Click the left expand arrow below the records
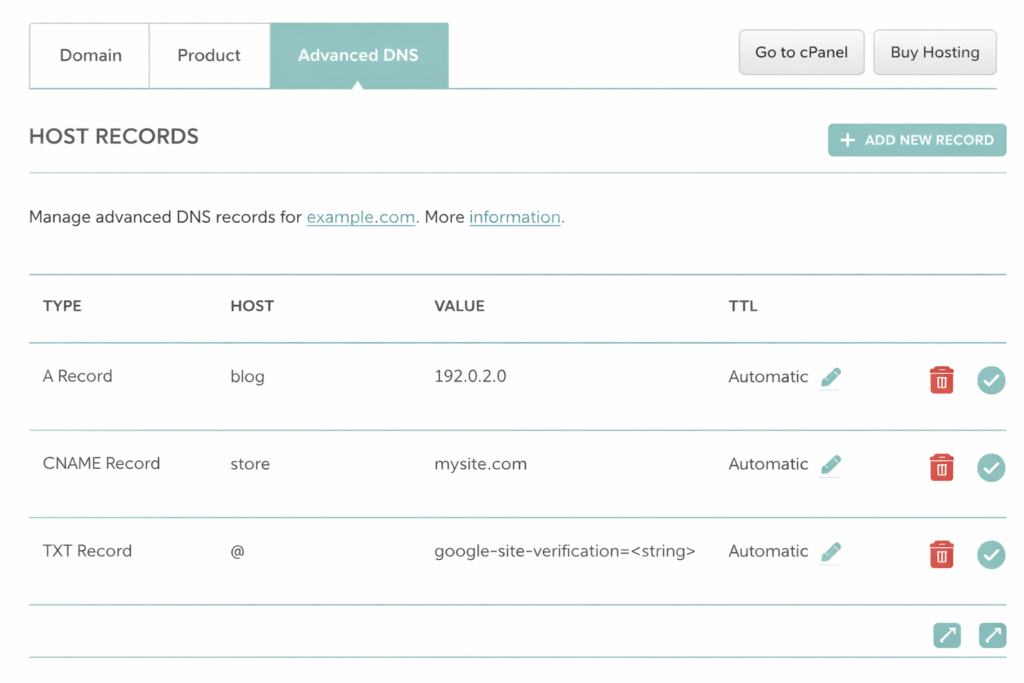This screenshot has height=683, width=1024. 946,635
